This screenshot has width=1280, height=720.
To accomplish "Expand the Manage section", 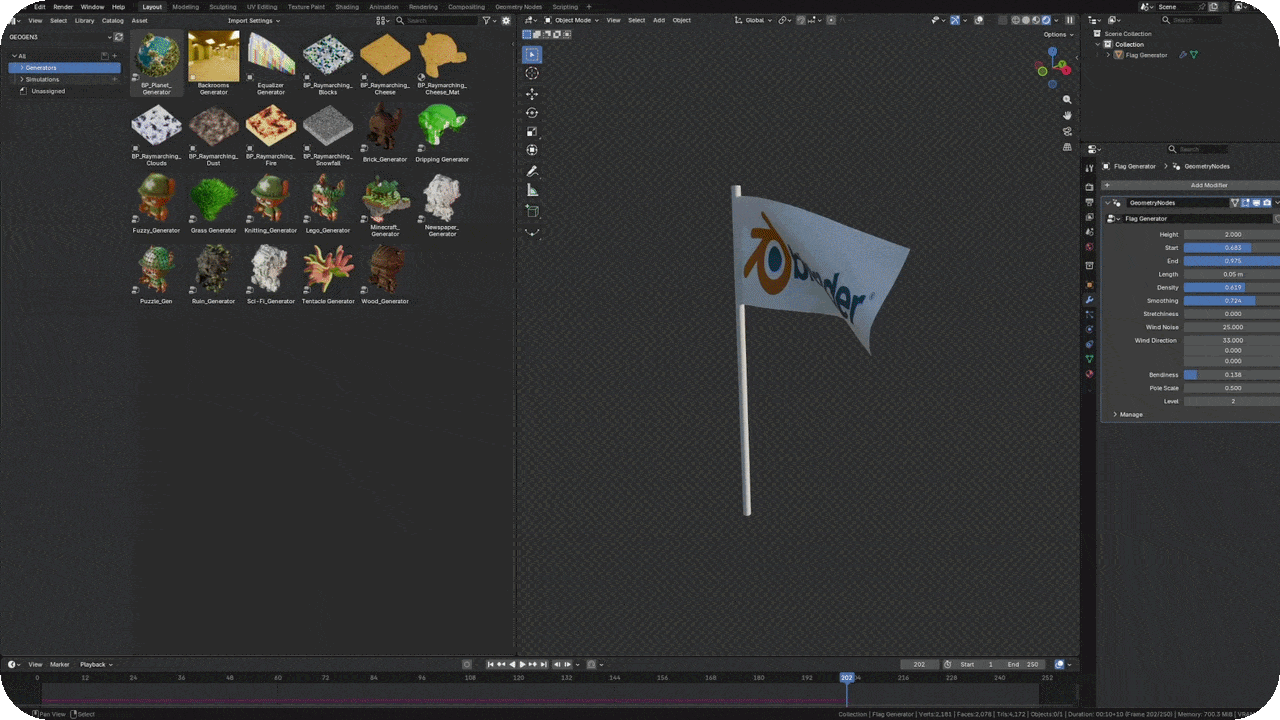I will (1131, 414).
